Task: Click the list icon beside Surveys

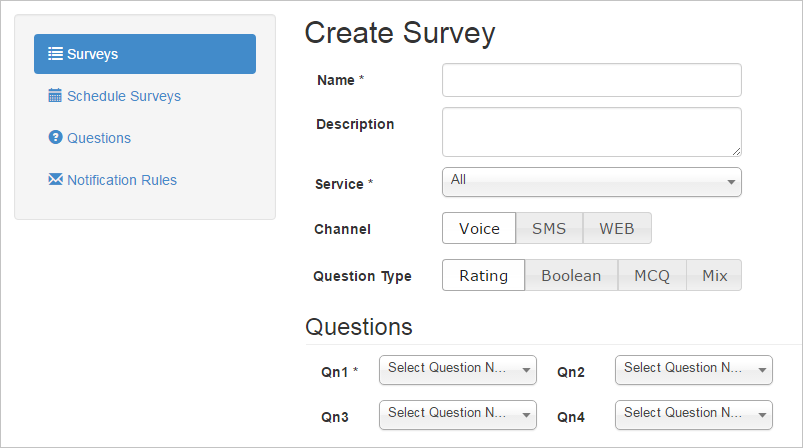Action: coord(55,54)
